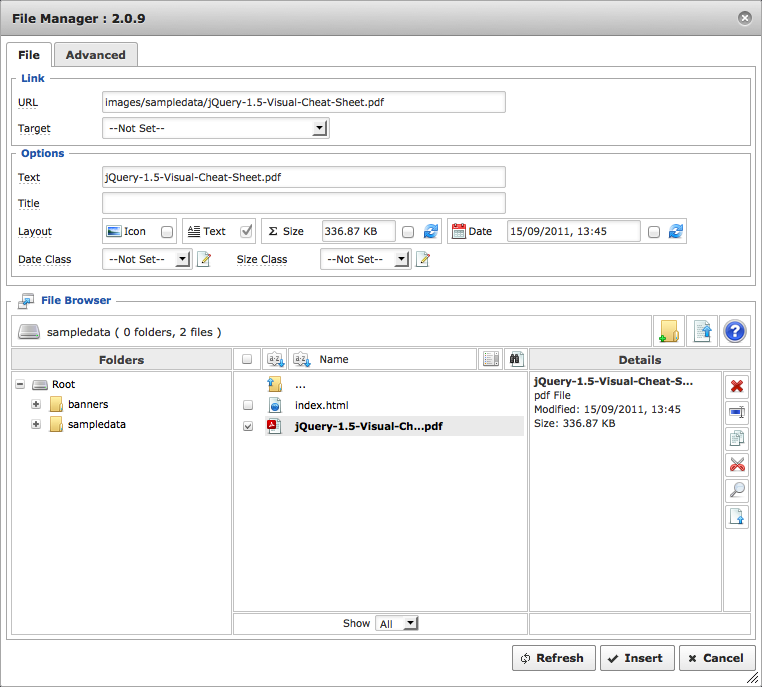Viewport: 762px width, 687px height.
Task: Expand the banners folder
Action: tap(36, 404)
